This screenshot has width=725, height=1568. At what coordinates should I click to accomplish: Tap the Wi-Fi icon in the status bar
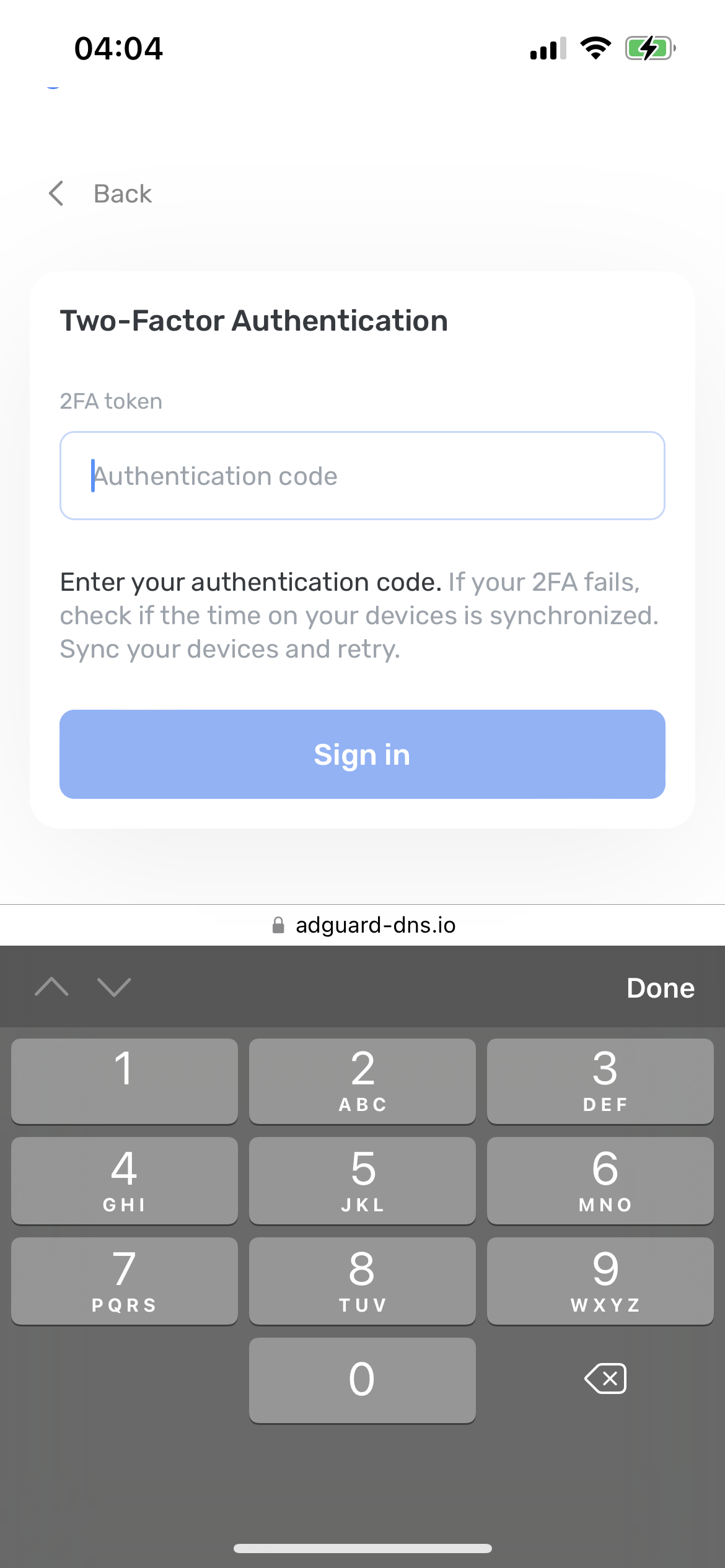pos(595,48)
